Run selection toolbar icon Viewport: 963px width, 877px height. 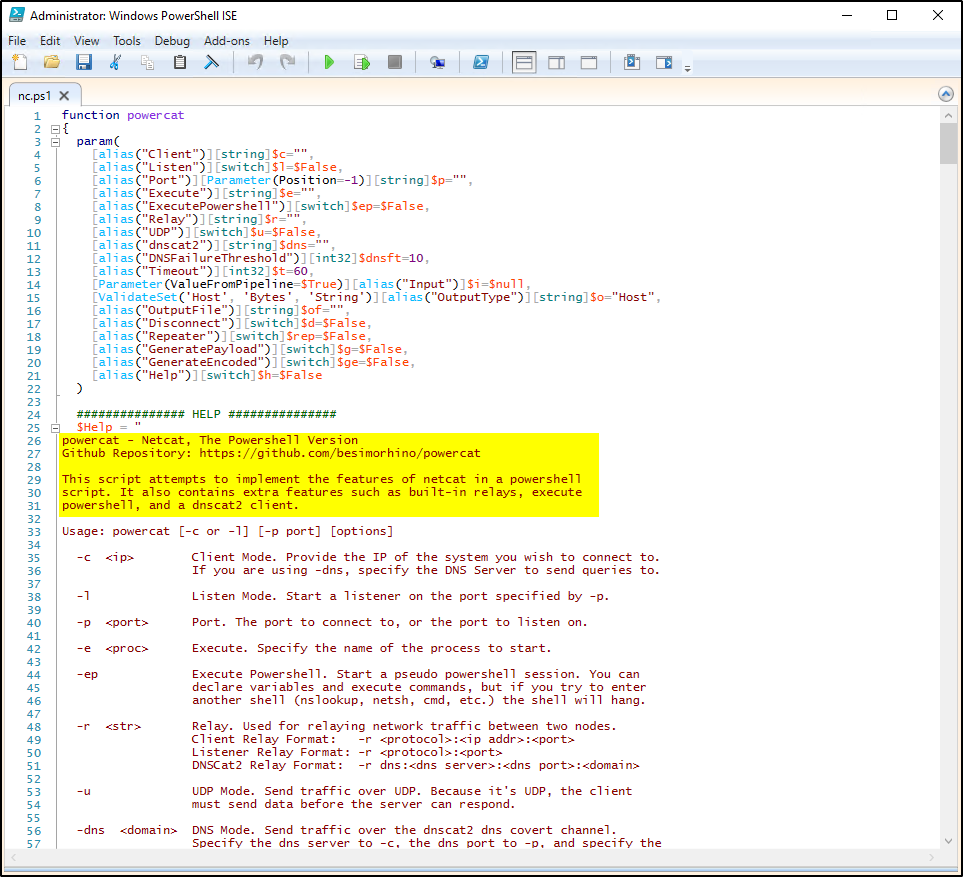point(362,62)
